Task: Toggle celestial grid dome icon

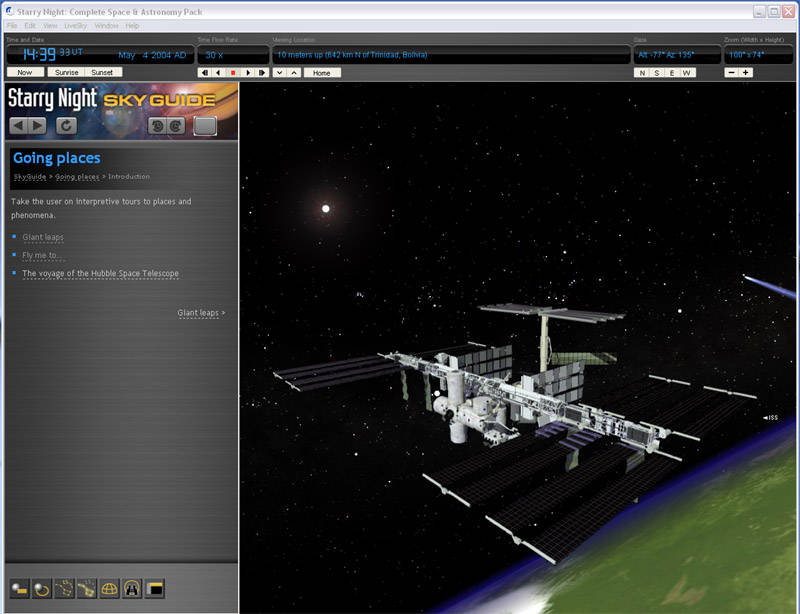Action: (109, 589)
